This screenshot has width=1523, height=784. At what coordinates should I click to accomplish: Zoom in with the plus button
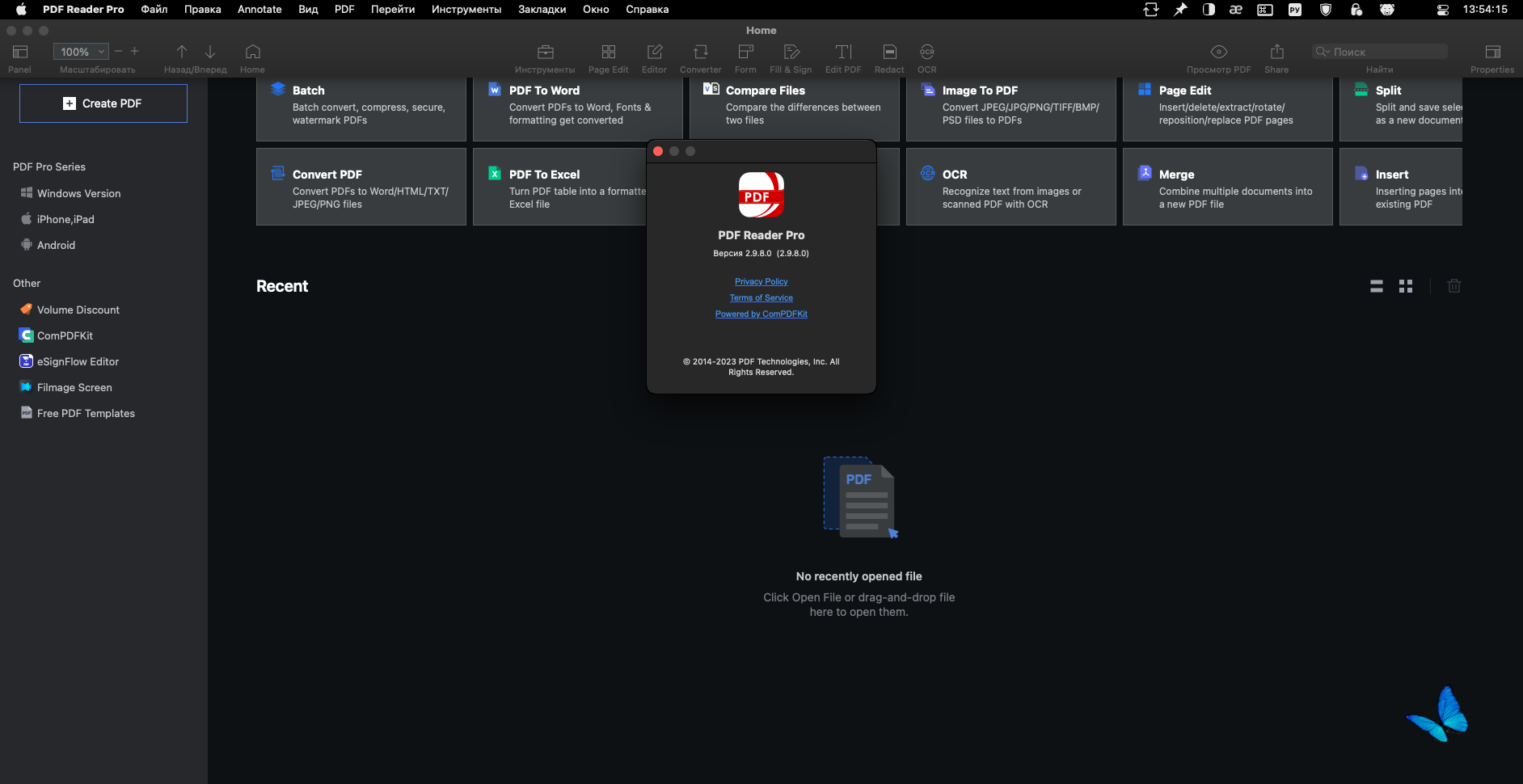tap(135, 52)
